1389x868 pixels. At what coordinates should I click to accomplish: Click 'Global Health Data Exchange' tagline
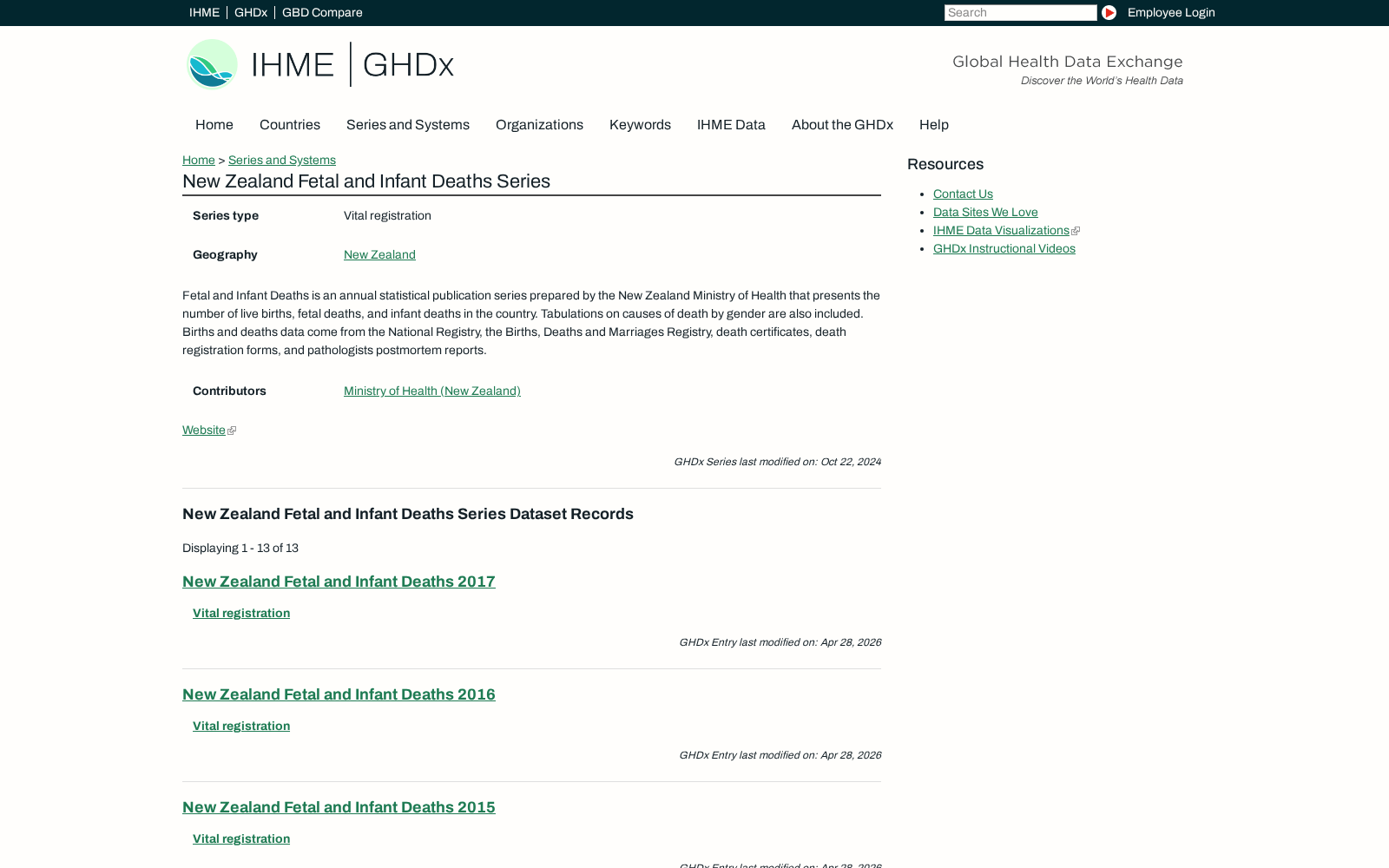(1068, 62)
